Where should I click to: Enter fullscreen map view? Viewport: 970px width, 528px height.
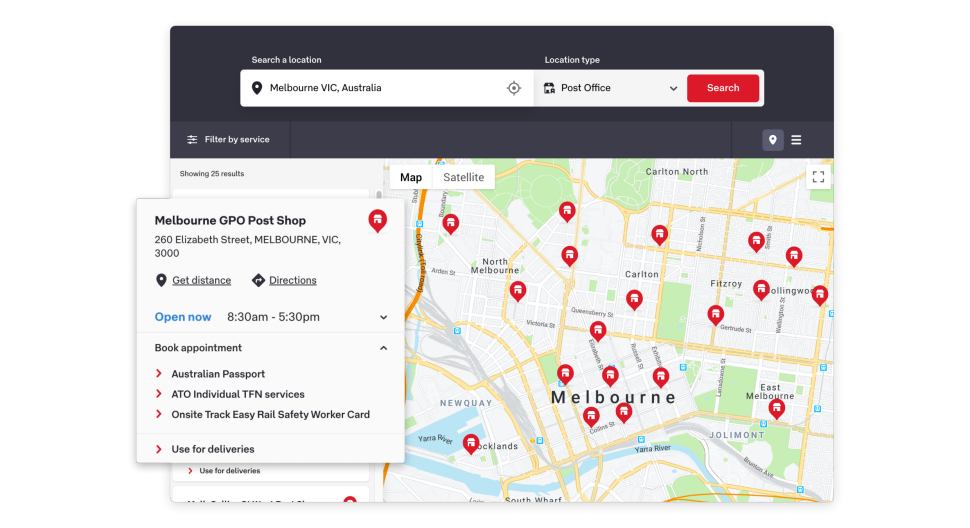[818, 177]
